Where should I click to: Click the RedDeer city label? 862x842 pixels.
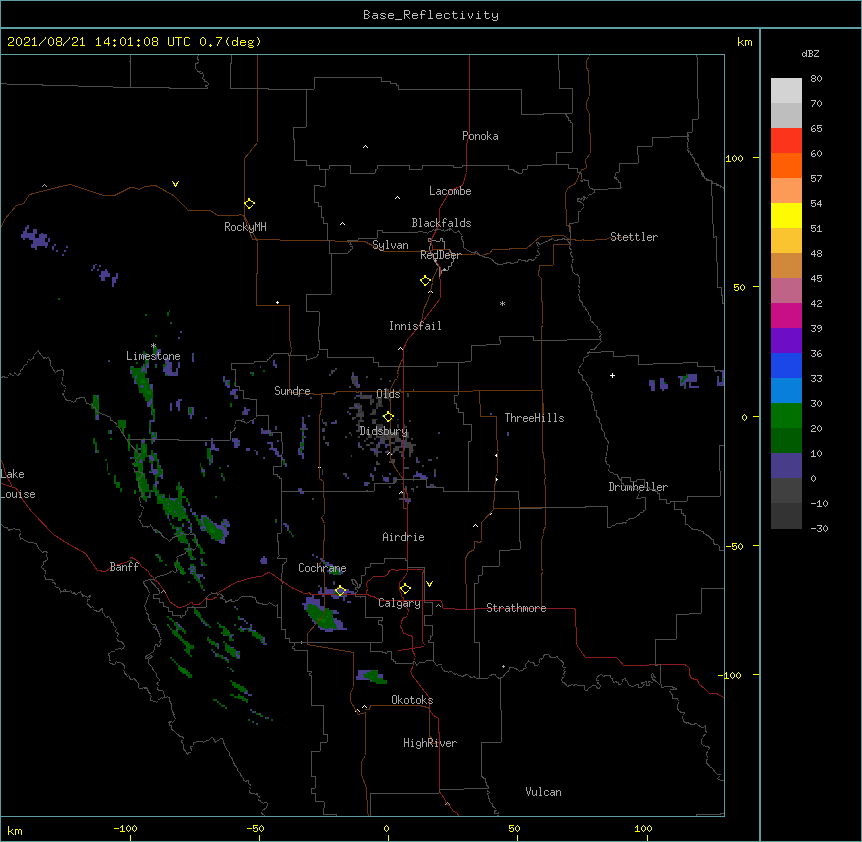[x=440, y=255]
